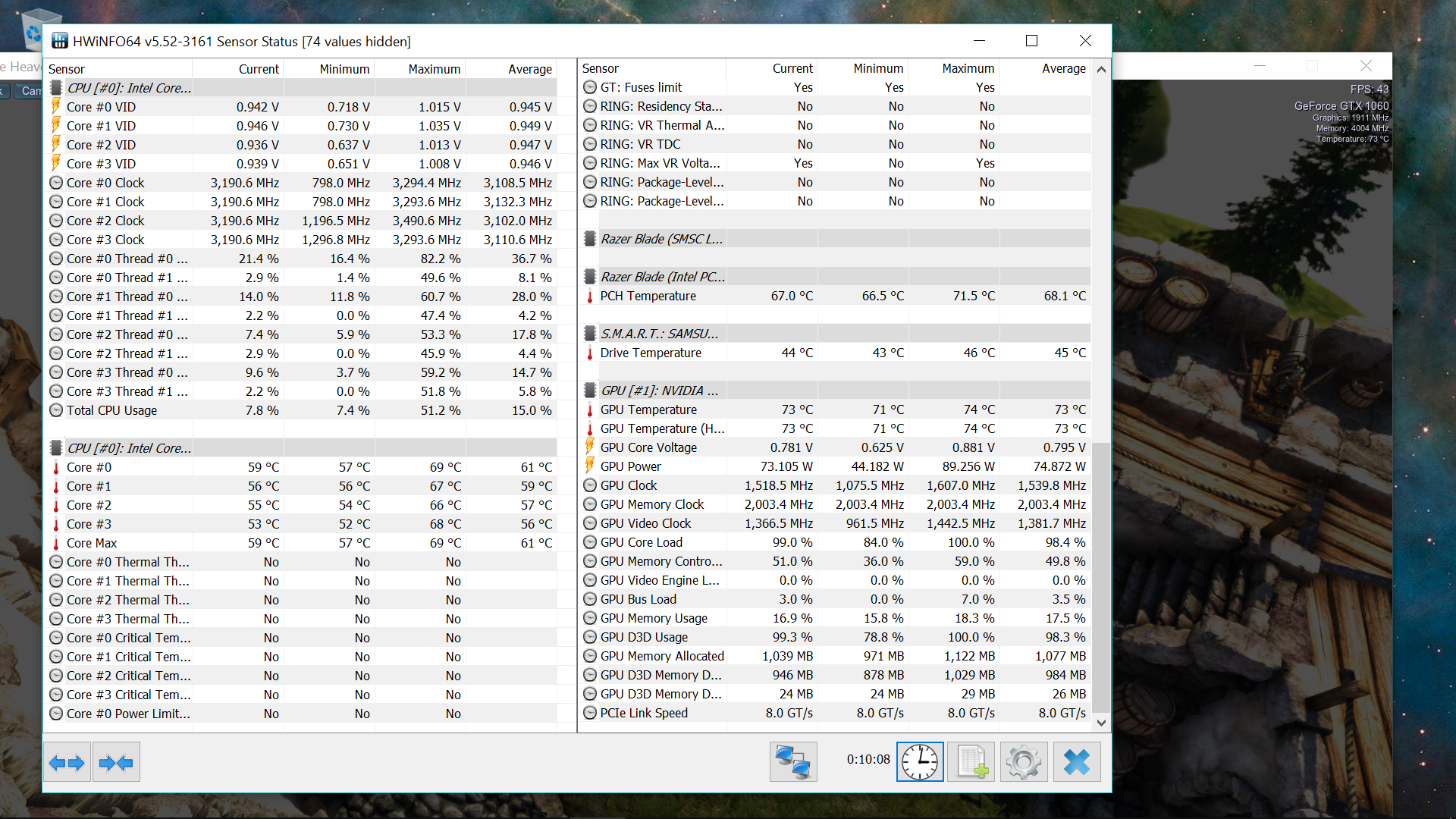Click chip icon of Razer Blade (SMSC header
The width and height of the screenshot is (1456, 819).
pyautogui.click(x=590, y=239)
